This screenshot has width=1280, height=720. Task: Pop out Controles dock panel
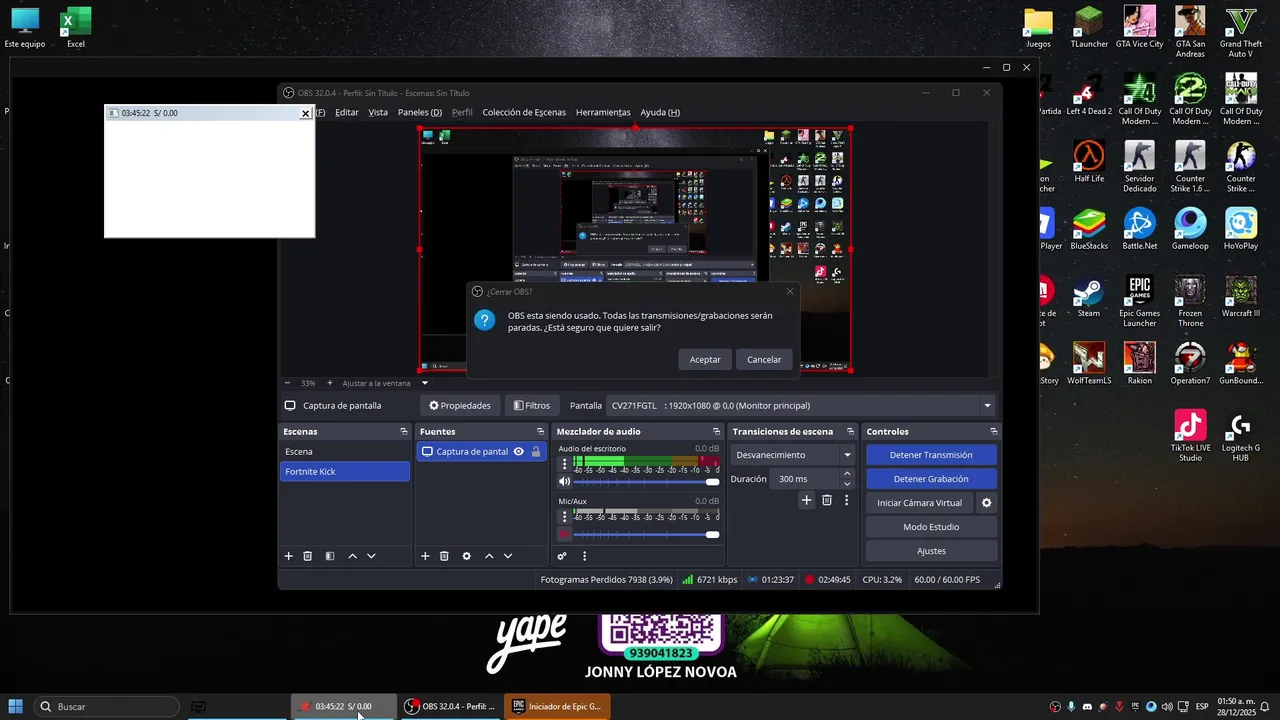click(993, 432)
